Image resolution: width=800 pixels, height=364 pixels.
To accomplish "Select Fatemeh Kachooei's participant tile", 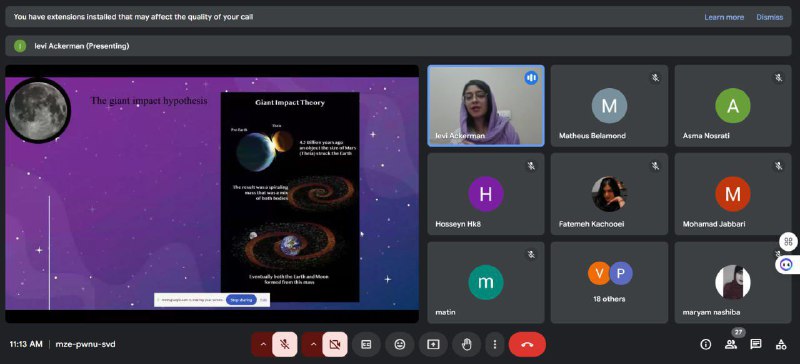I will pyautogui.click(x=609, y=194).
